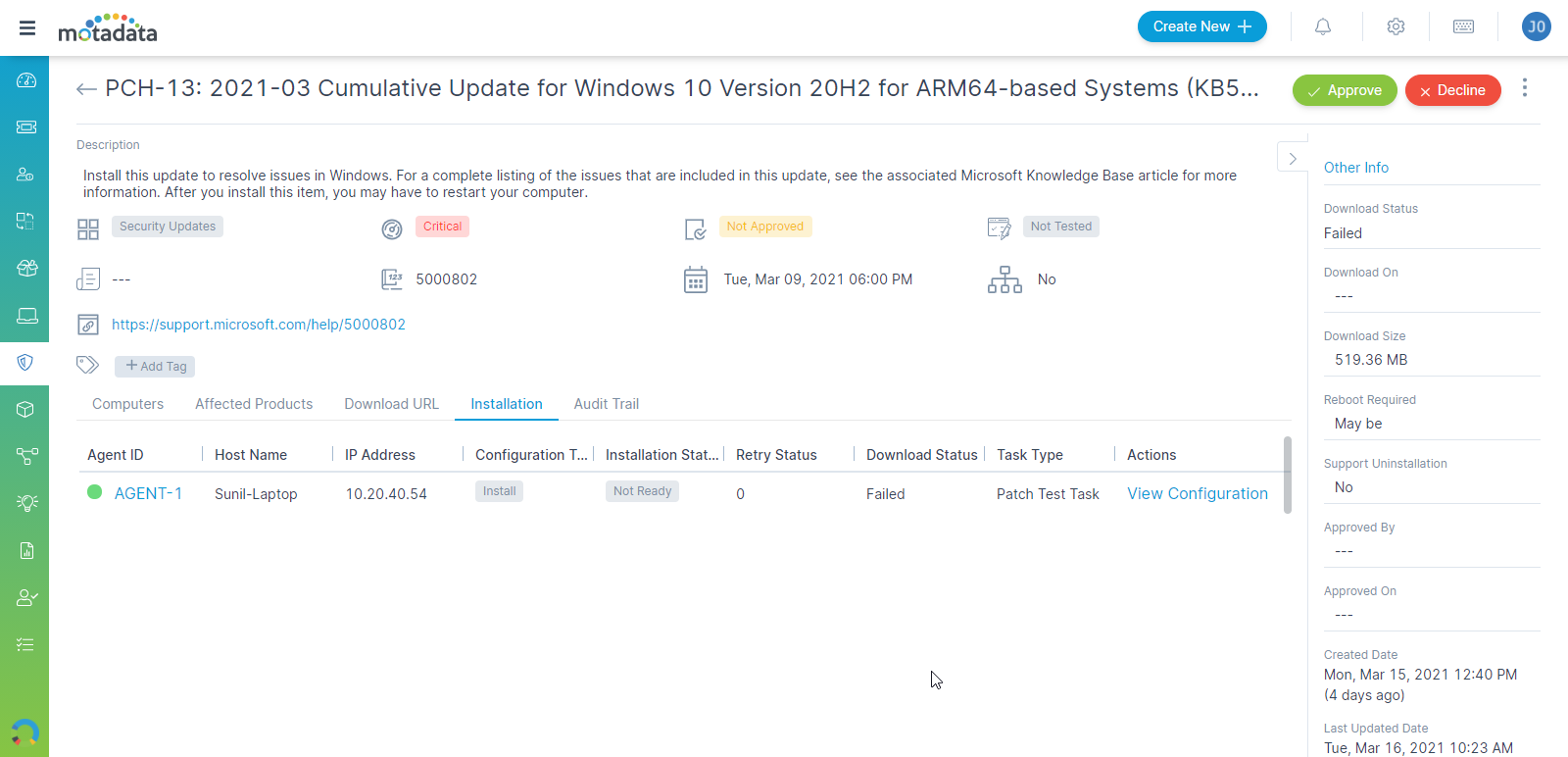Click the Not Ready installation status badge
Viewport: 1568px width, 757px height.
642,491
